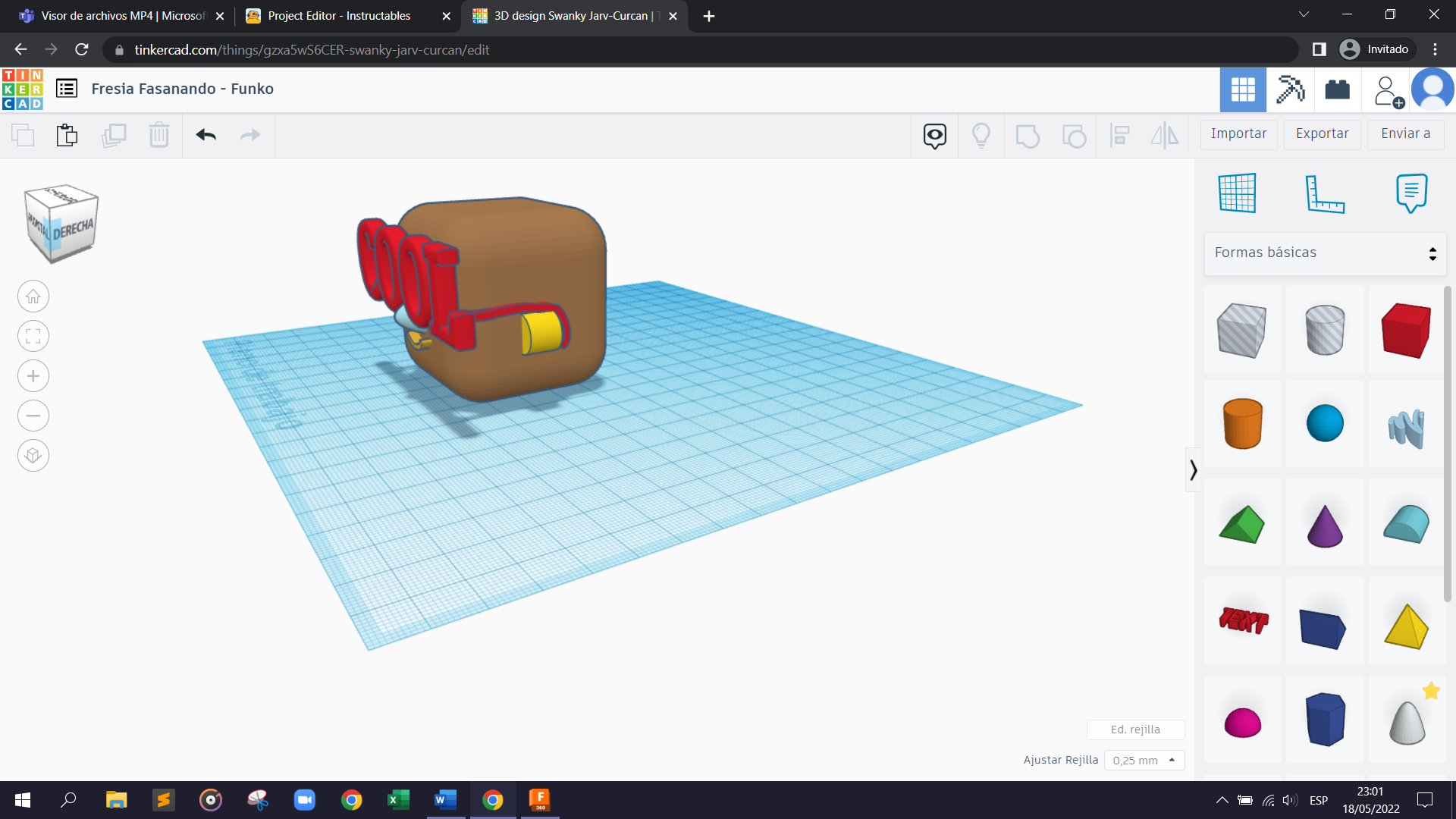The width and height of the screenshot is (1456, 819).
Task: Open the Notes tool
Action: click(1411, 193)
